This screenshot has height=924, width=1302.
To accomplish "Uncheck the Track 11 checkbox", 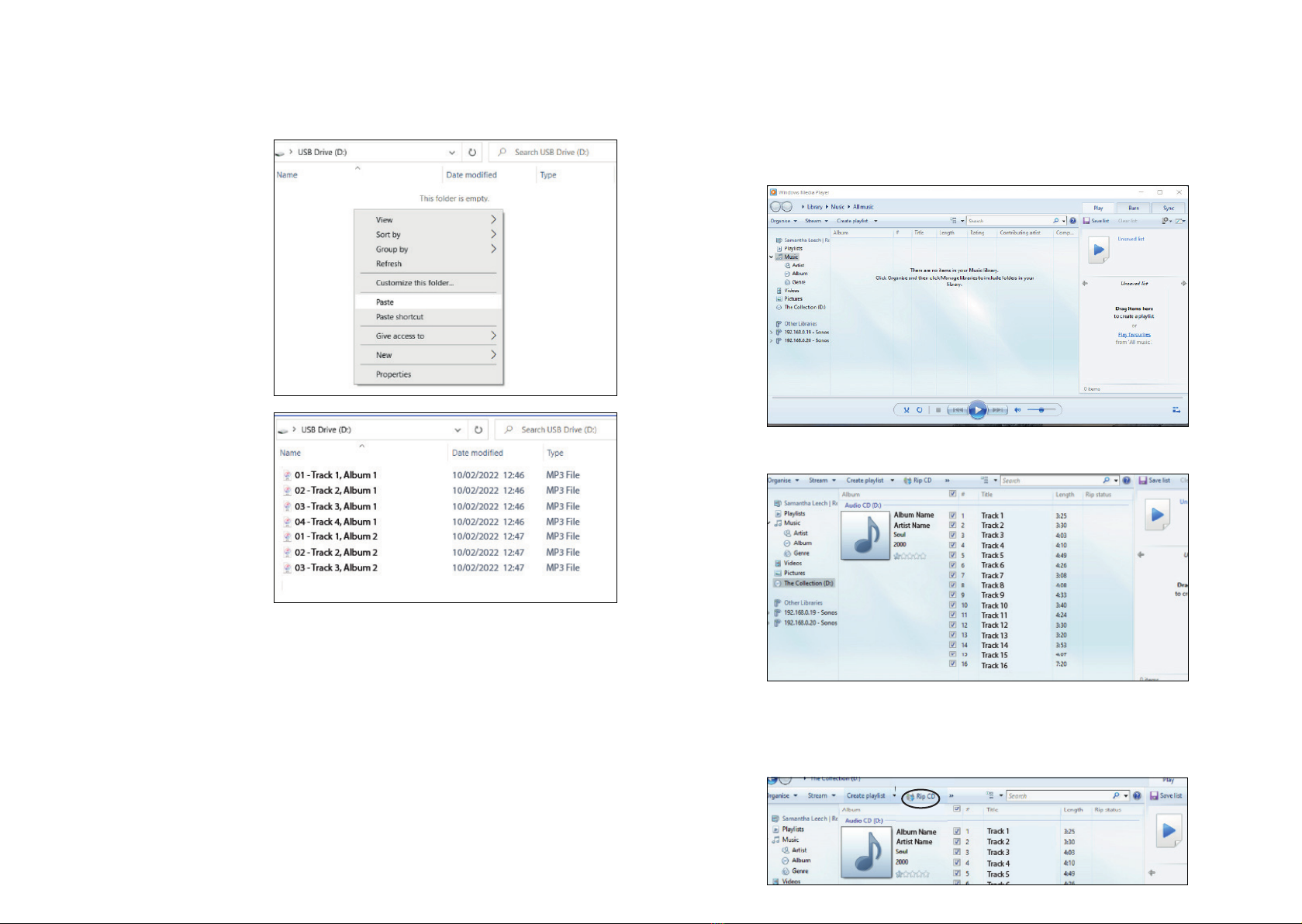I will (952, 615).
